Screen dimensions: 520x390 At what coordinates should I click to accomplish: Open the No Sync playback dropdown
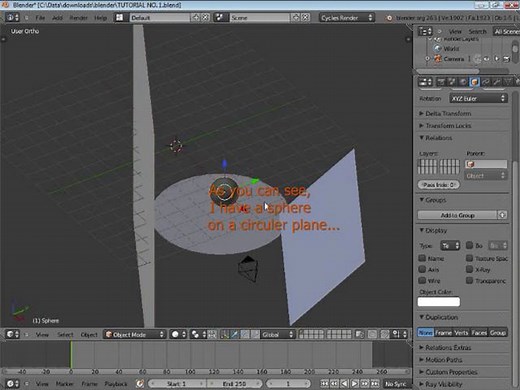pyautogui.click(x=398, y=384)
